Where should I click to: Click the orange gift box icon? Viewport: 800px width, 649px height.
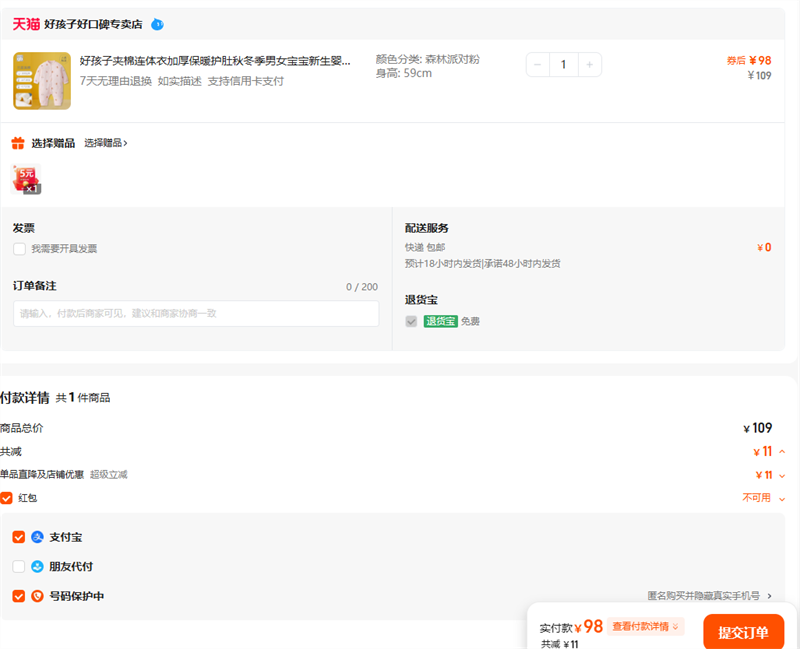[x=18, y=143]
